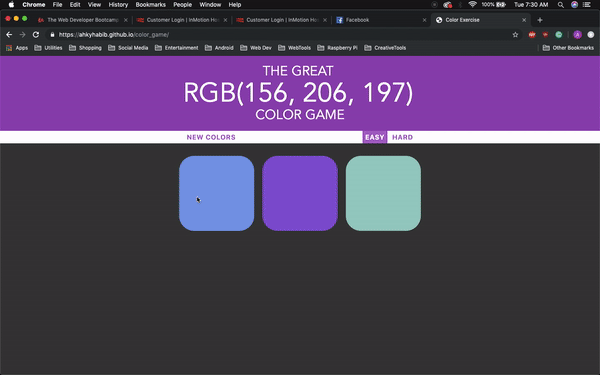Click the red ABP extension icon
Screen dimensions: 600x375
532,35
